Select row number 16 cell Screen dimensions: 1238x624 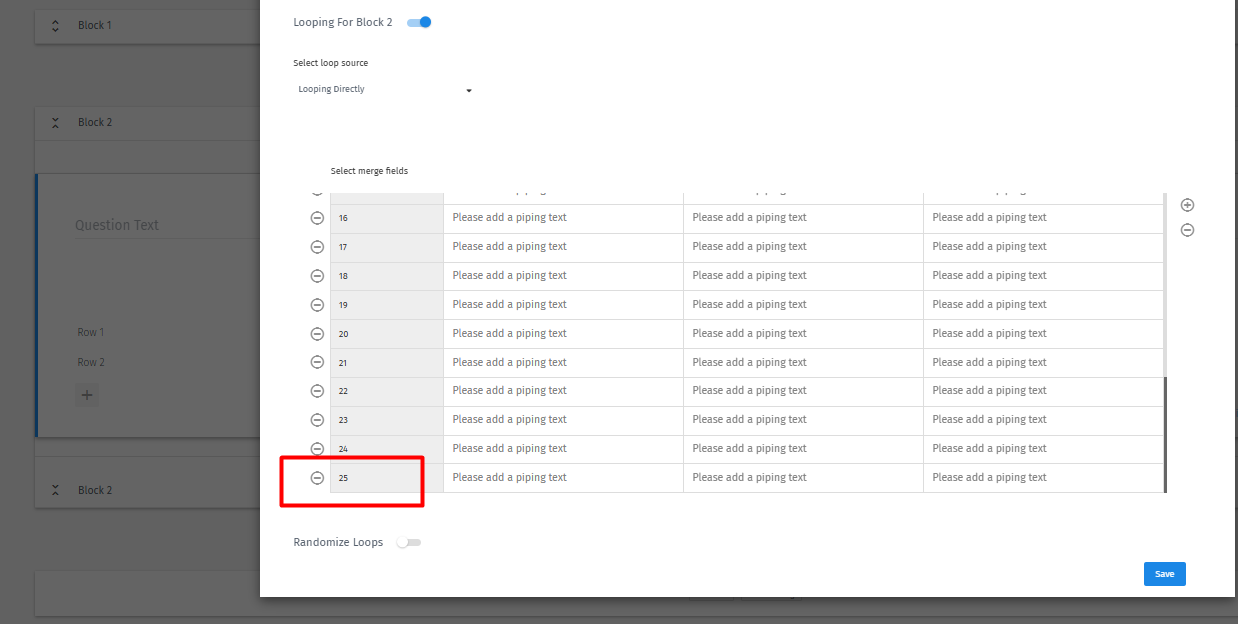click(x=387, y=218)
